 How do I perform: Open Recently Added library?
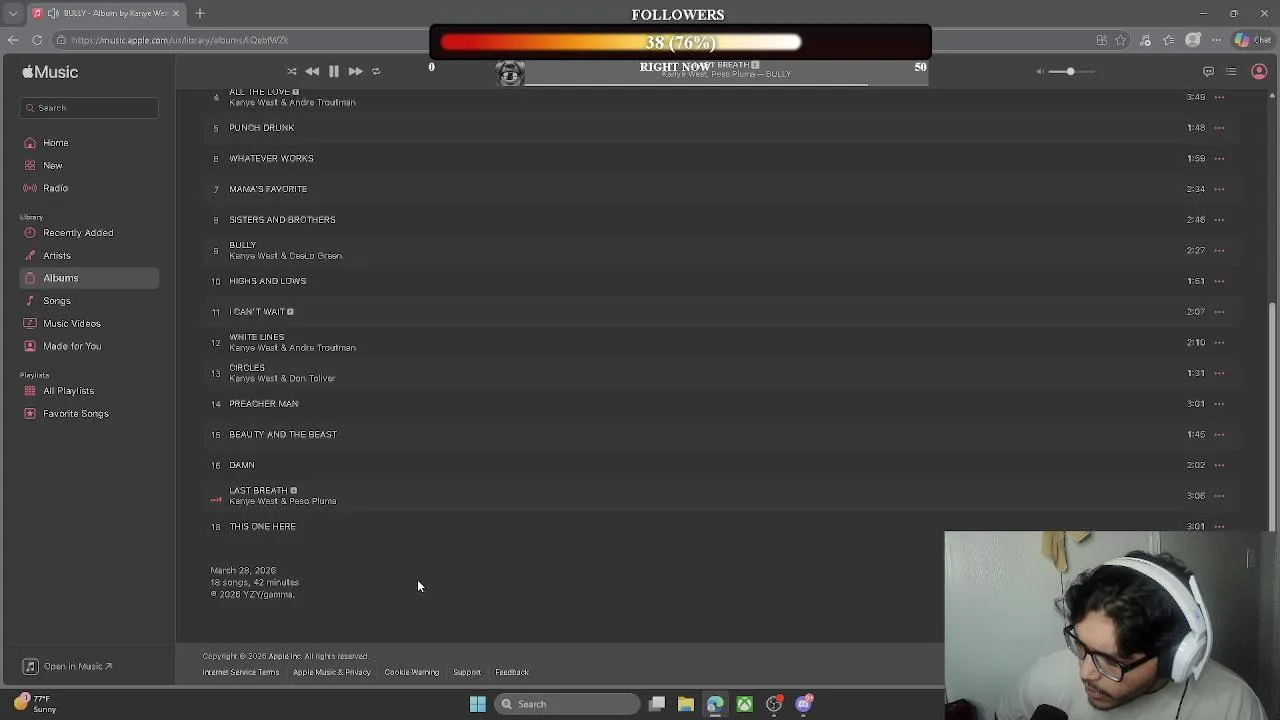pyautogui.click(x=78, y=233)
